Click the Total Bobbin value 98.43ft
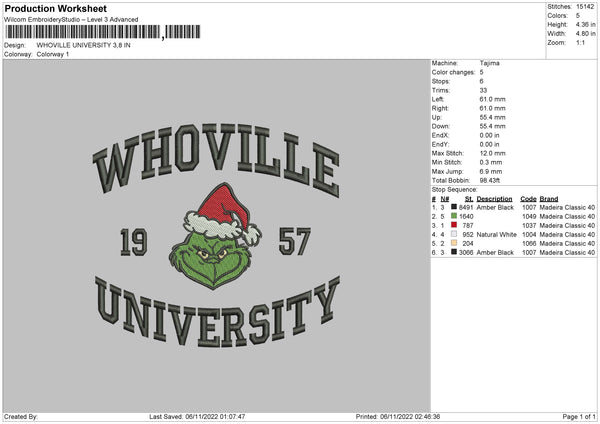 pos(490,180)
